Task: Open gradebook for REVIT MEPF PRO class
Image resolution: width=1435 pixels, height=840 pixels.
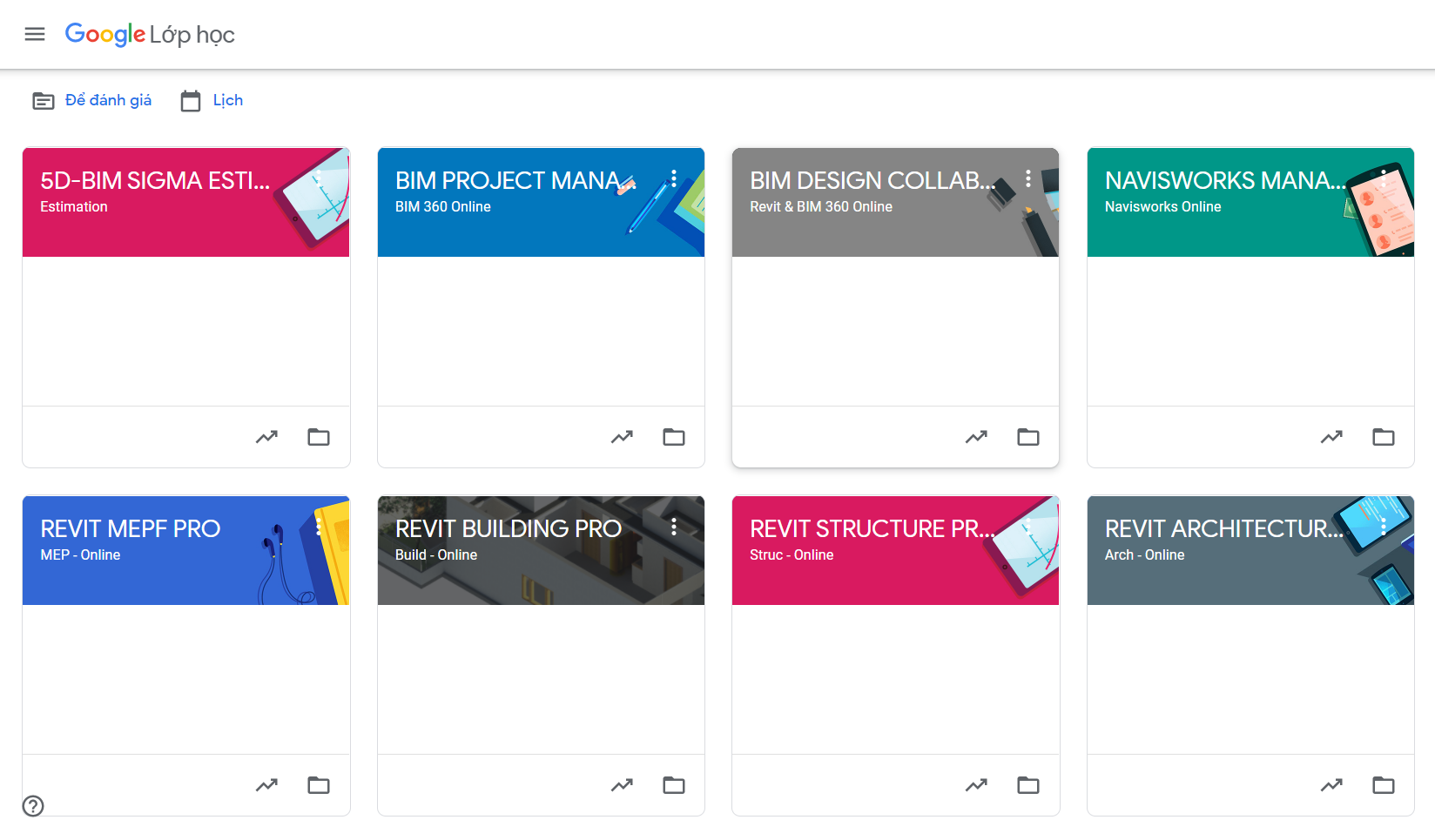Action: click(x=266, y=785)
